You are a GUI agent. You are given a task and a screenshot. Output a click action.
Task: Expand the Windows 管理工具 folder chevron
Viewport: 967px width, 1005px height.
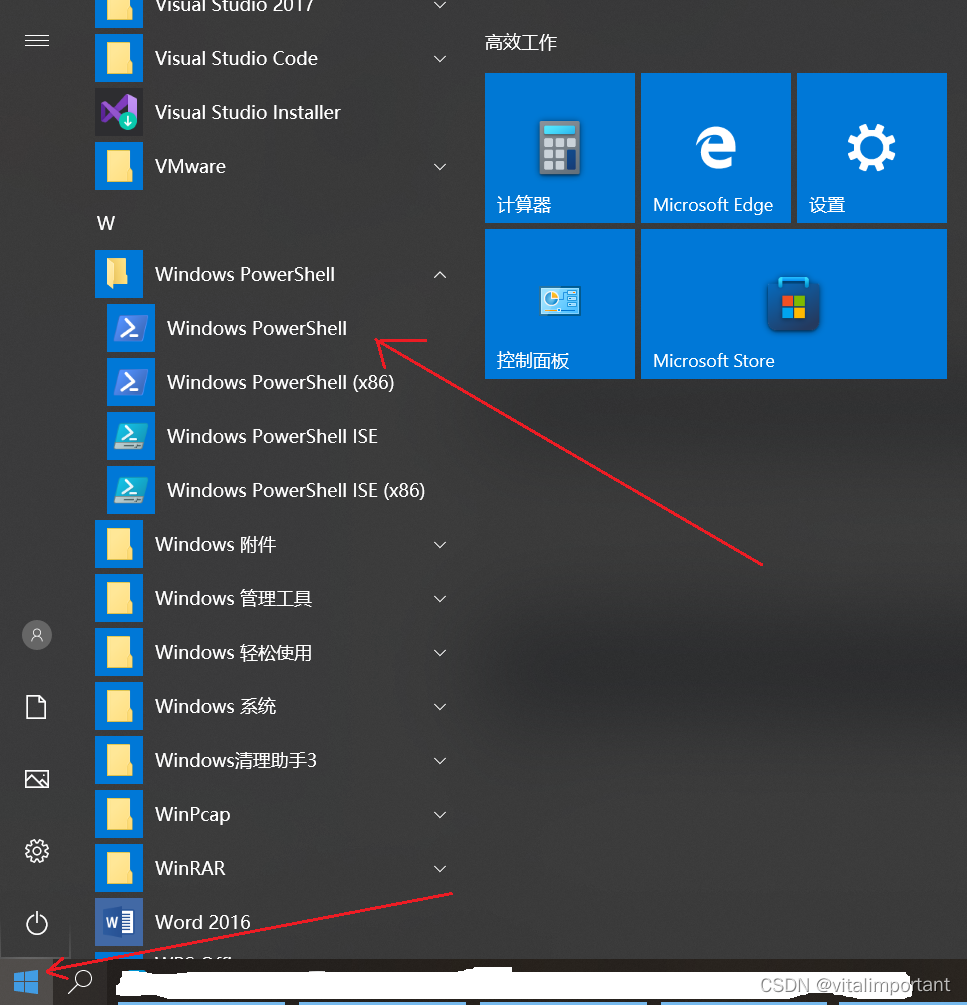tap(440, 599)
